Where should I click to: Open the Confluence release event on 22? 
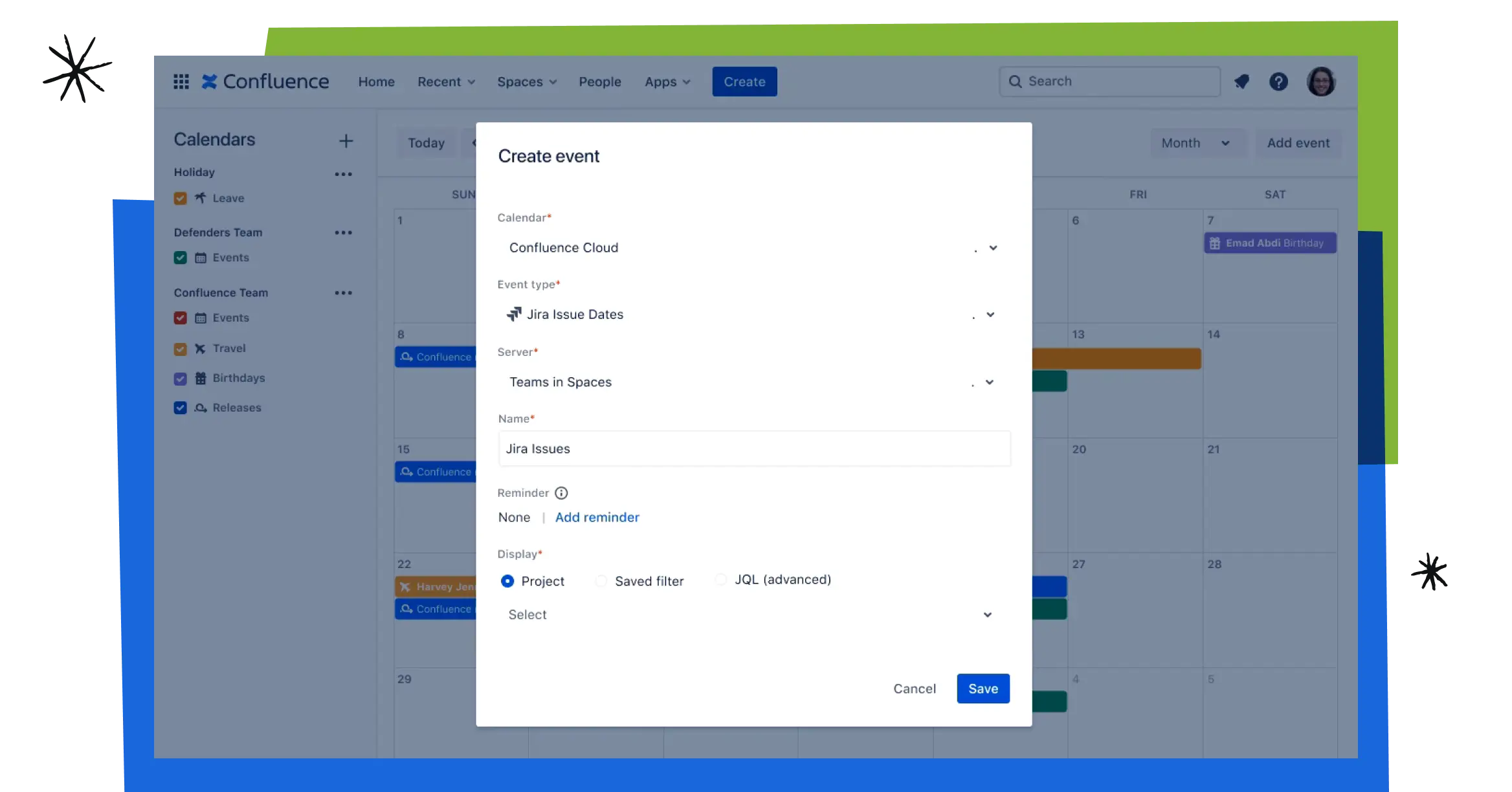436,610
